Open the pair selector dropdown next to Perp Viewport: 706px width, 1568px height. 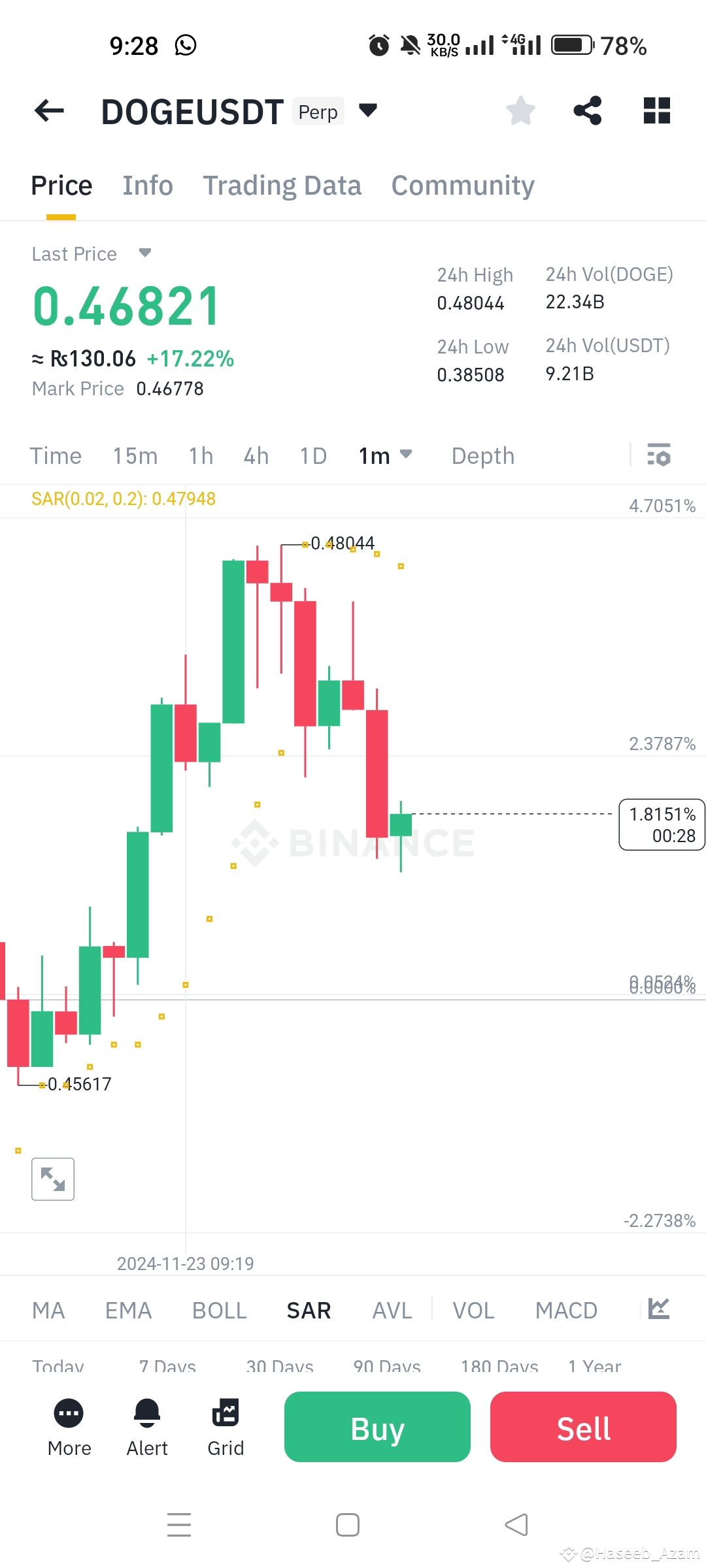click(367, 110)
